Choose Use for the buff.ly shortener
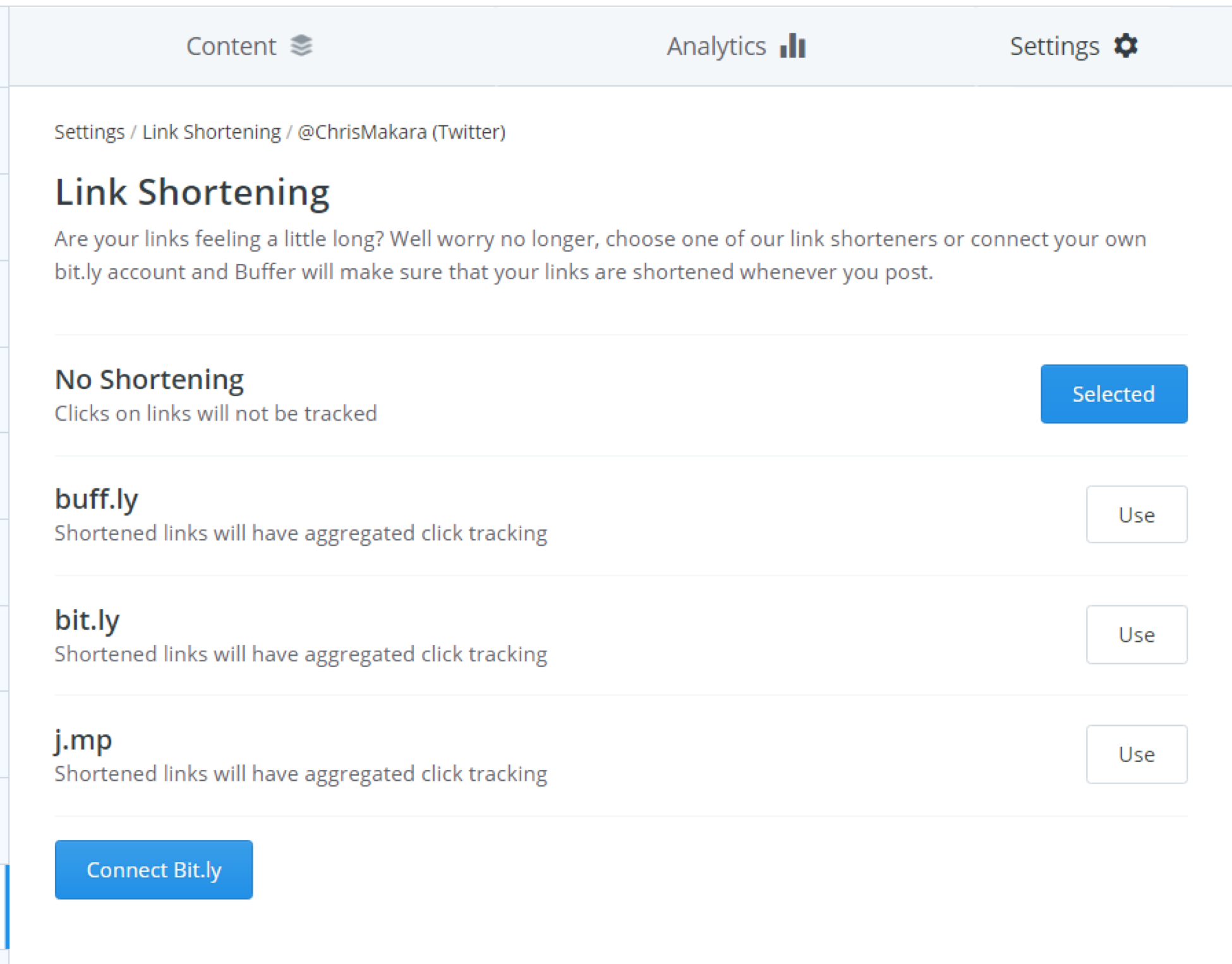1232x964 pixels. (x=1137, y=514)
